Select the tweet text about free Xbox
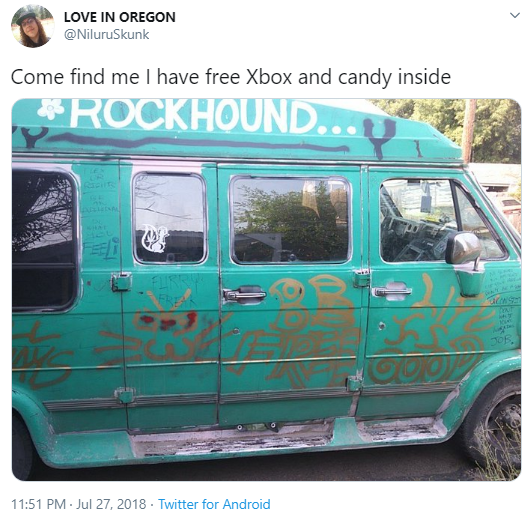Image resolution: width=528 pixels, height=520 pixels. (x=231, y=77)
